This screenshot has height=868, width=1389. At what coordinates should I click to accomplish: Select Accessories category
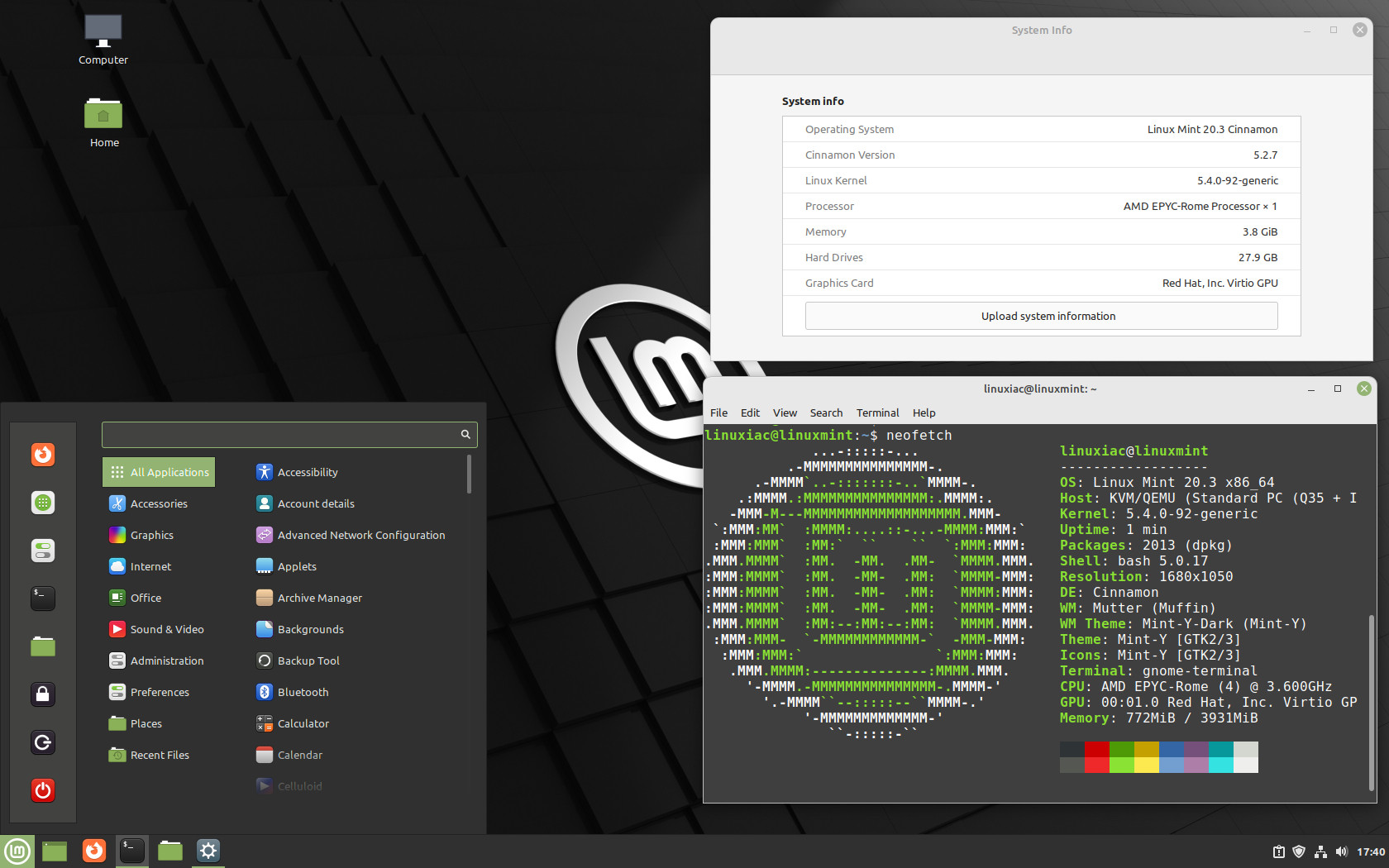pos(149,503)
